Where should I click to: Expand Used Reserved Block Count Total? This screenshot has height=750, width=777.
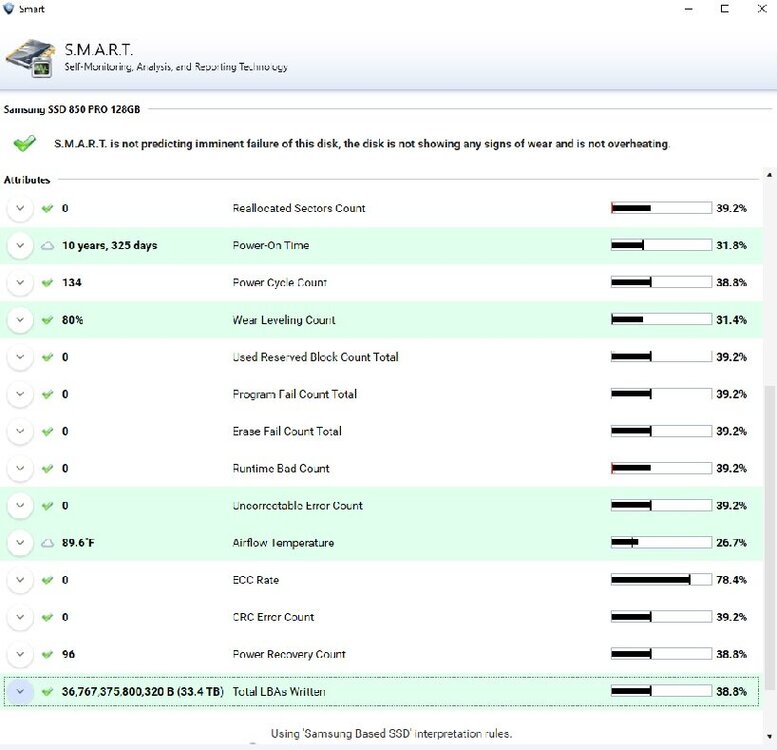(x=20, y=357)
